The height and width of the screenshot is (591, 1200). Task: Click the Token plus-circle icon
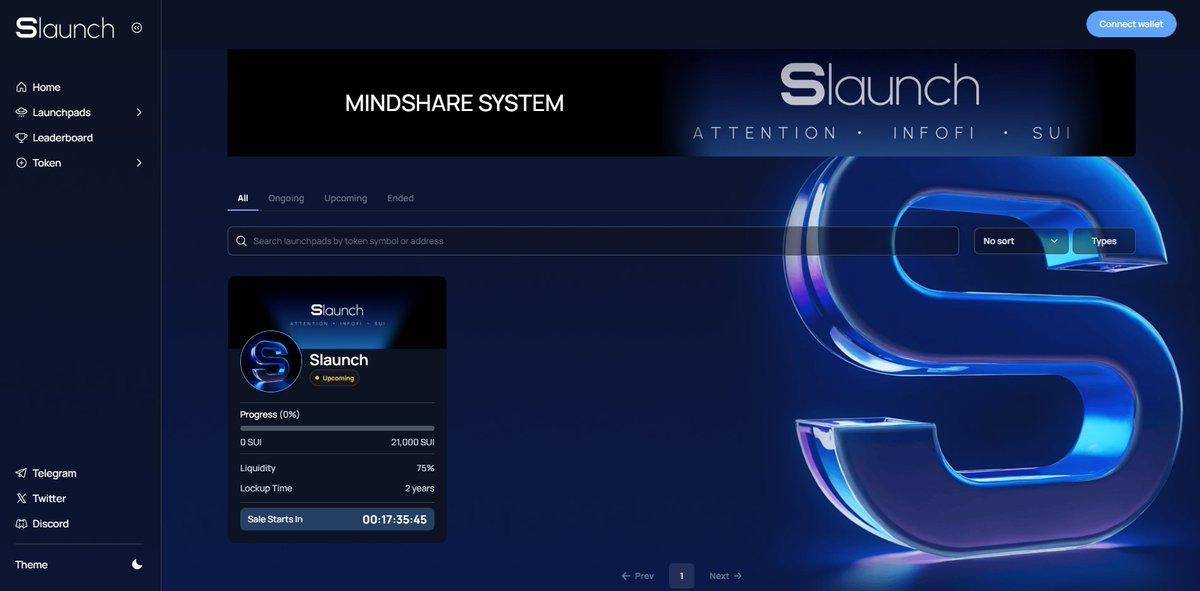click(x=22, y=162)
